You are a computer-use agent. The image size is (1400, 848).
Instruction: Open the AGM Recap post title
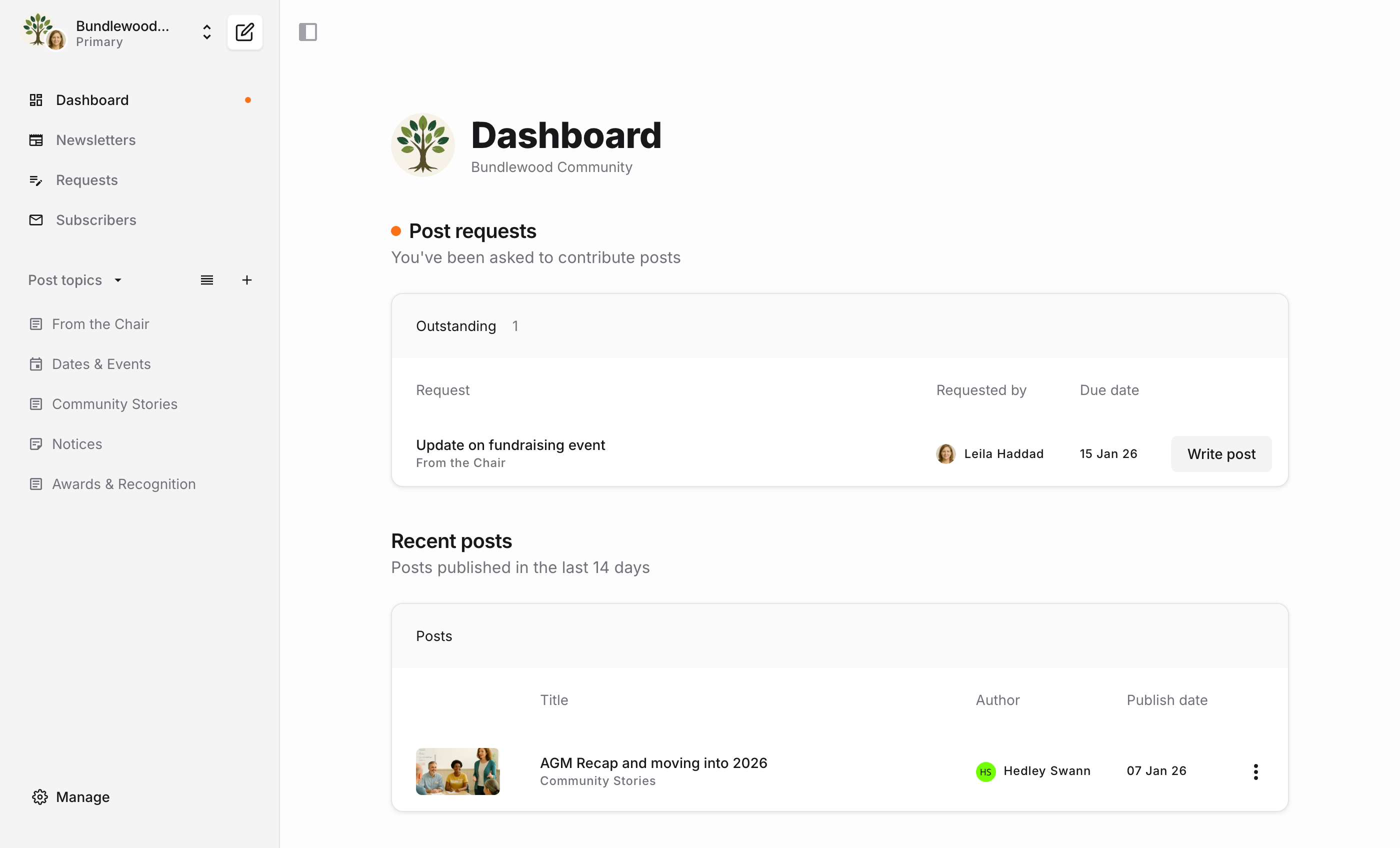pyautogui.click(x=653, y=762)
